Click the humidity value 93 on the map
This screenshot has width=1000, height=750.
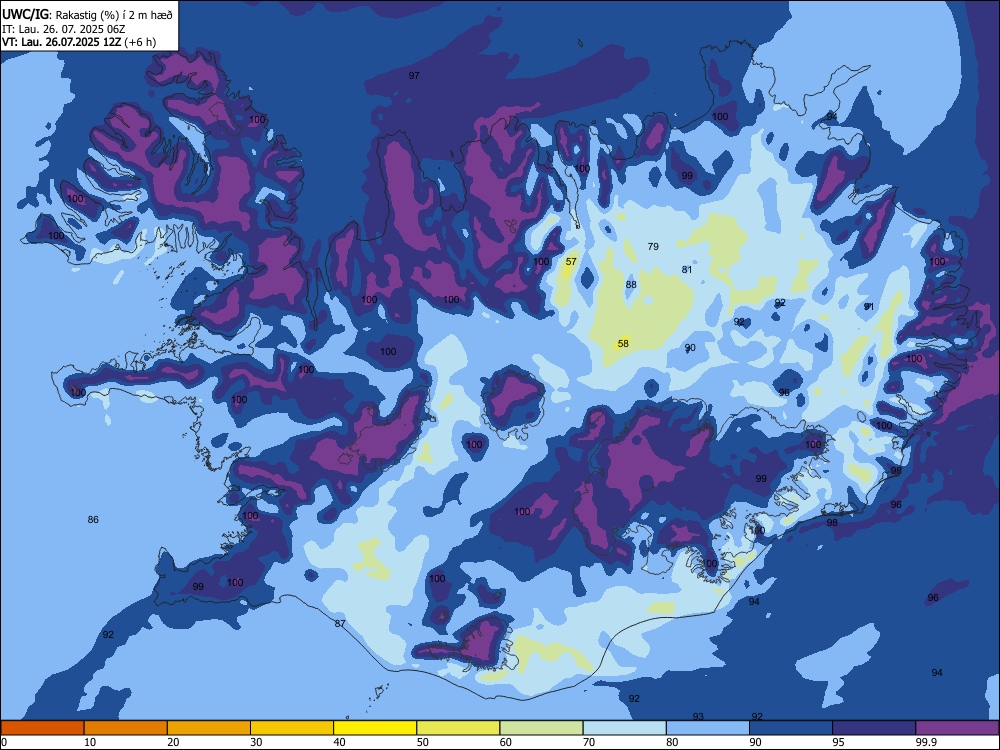(x=698, y=716)
